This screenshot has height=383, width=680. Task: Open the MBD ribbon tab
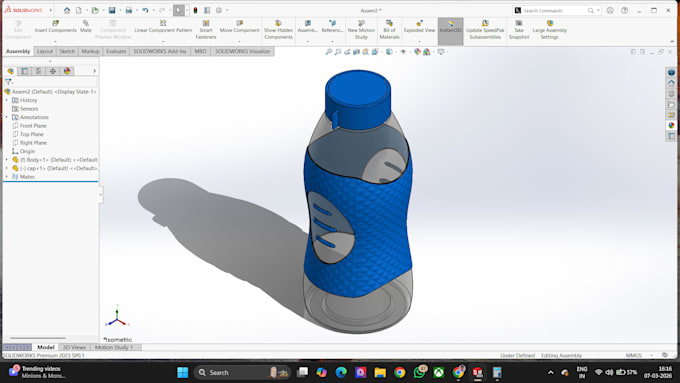point(200,51)
